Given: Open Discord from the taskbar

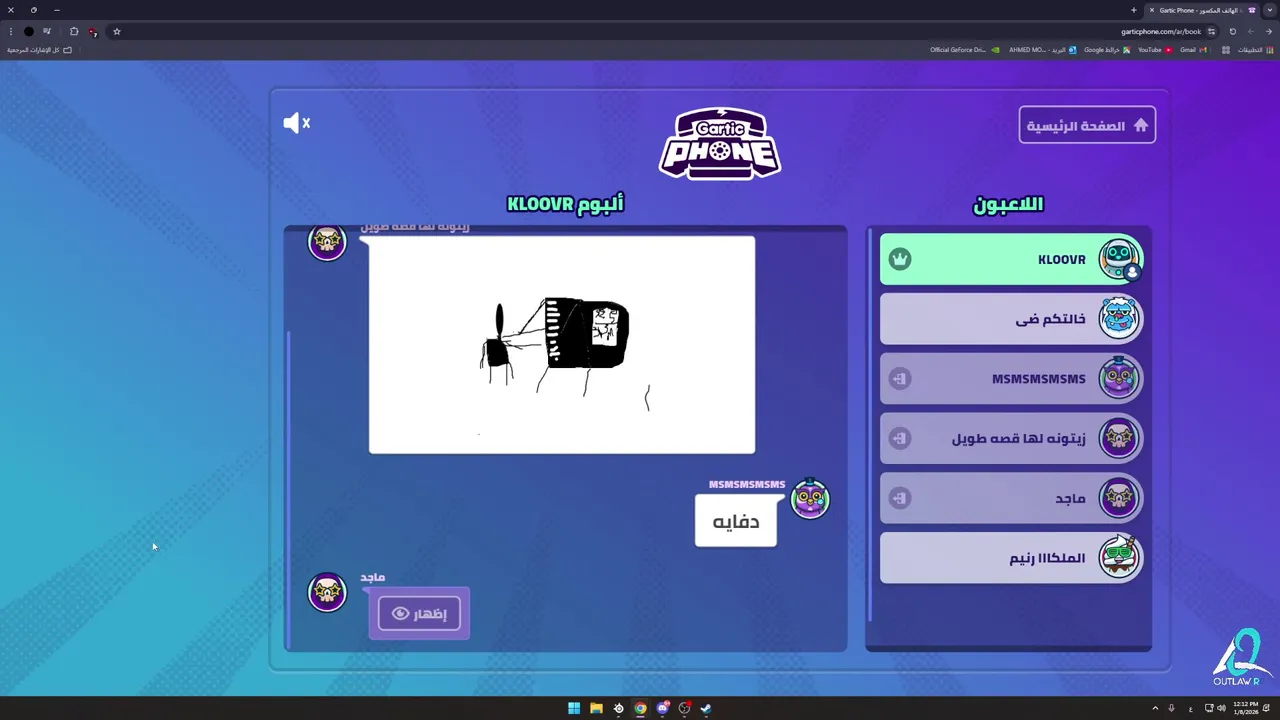Looking at the screenshot, I should [662, 708].
